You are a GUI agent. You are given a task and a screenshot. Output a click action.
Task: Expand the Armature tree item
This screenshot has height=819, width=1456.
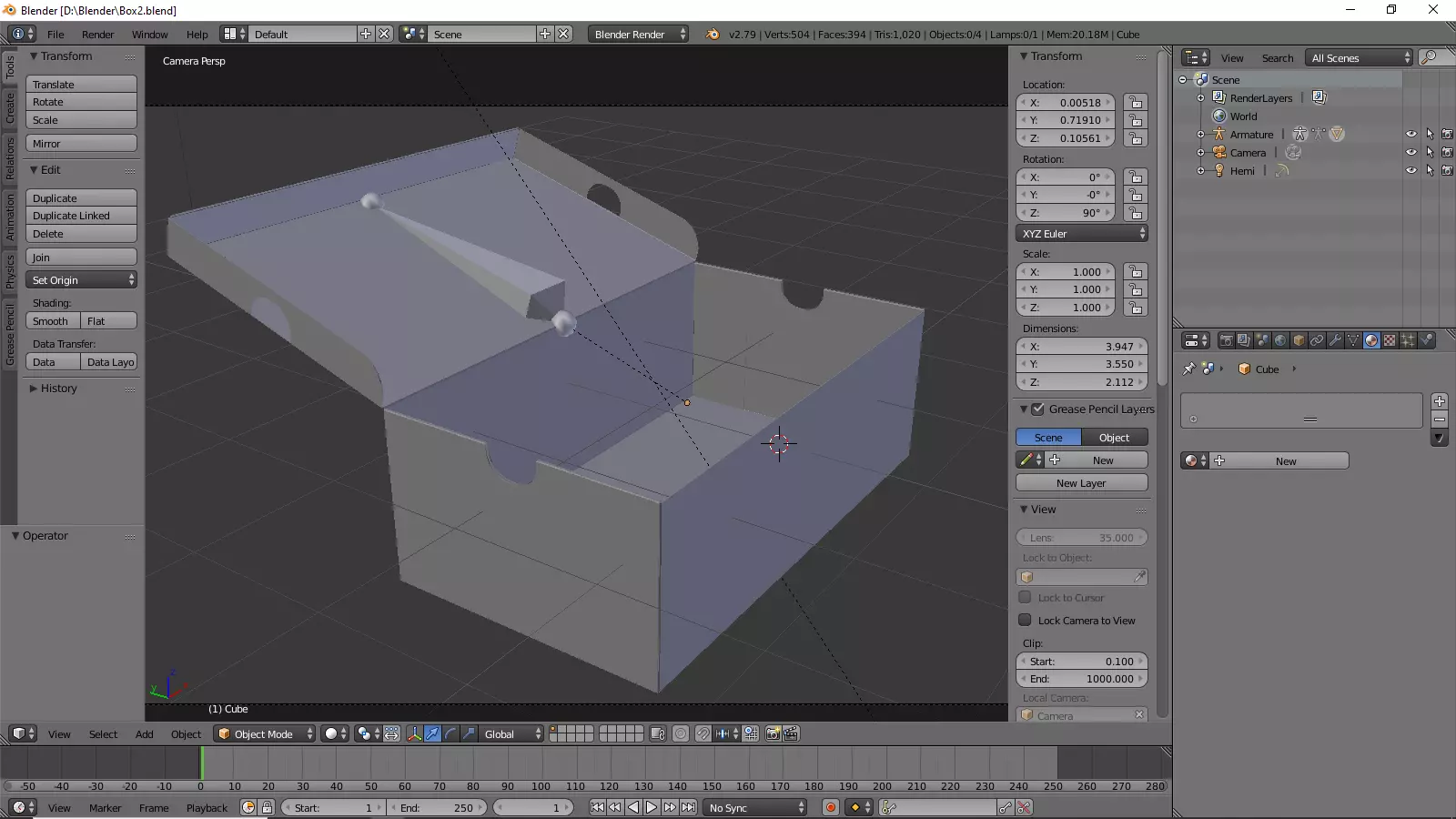pyautogui.click(x=1200, y=134)
